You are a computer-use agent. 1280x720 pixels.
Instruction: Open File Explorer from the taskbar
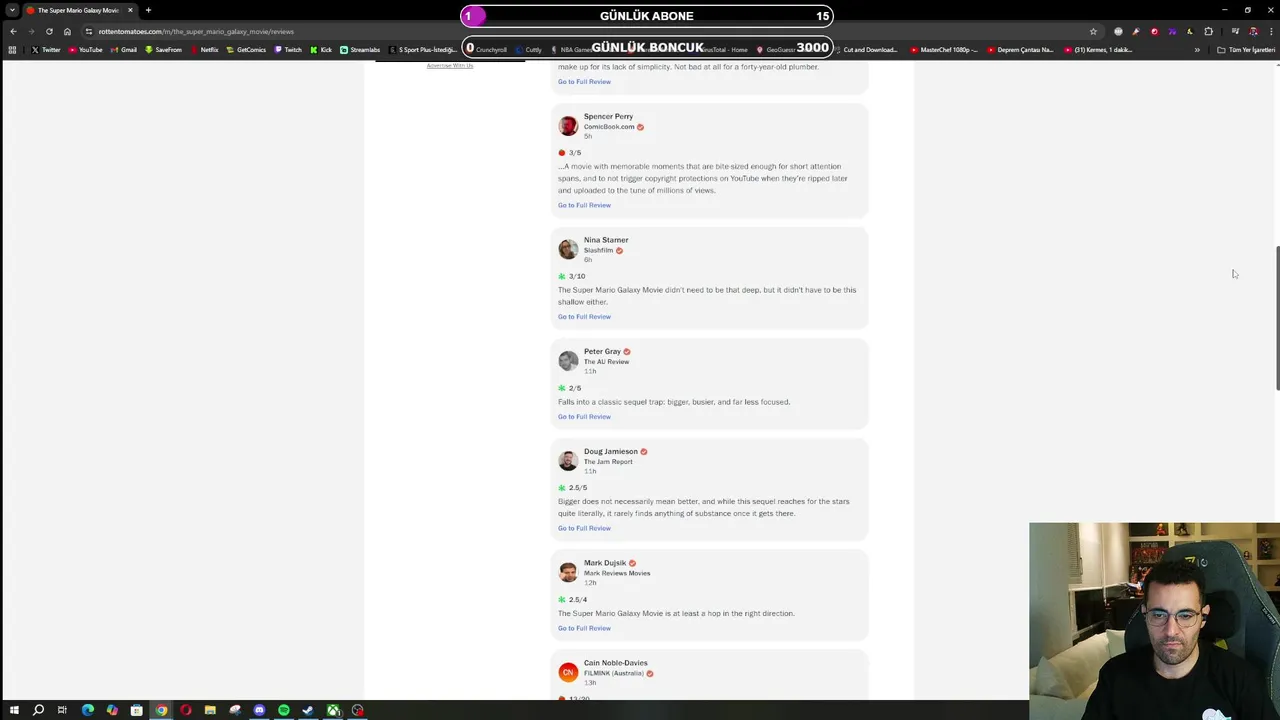point(210,710)
